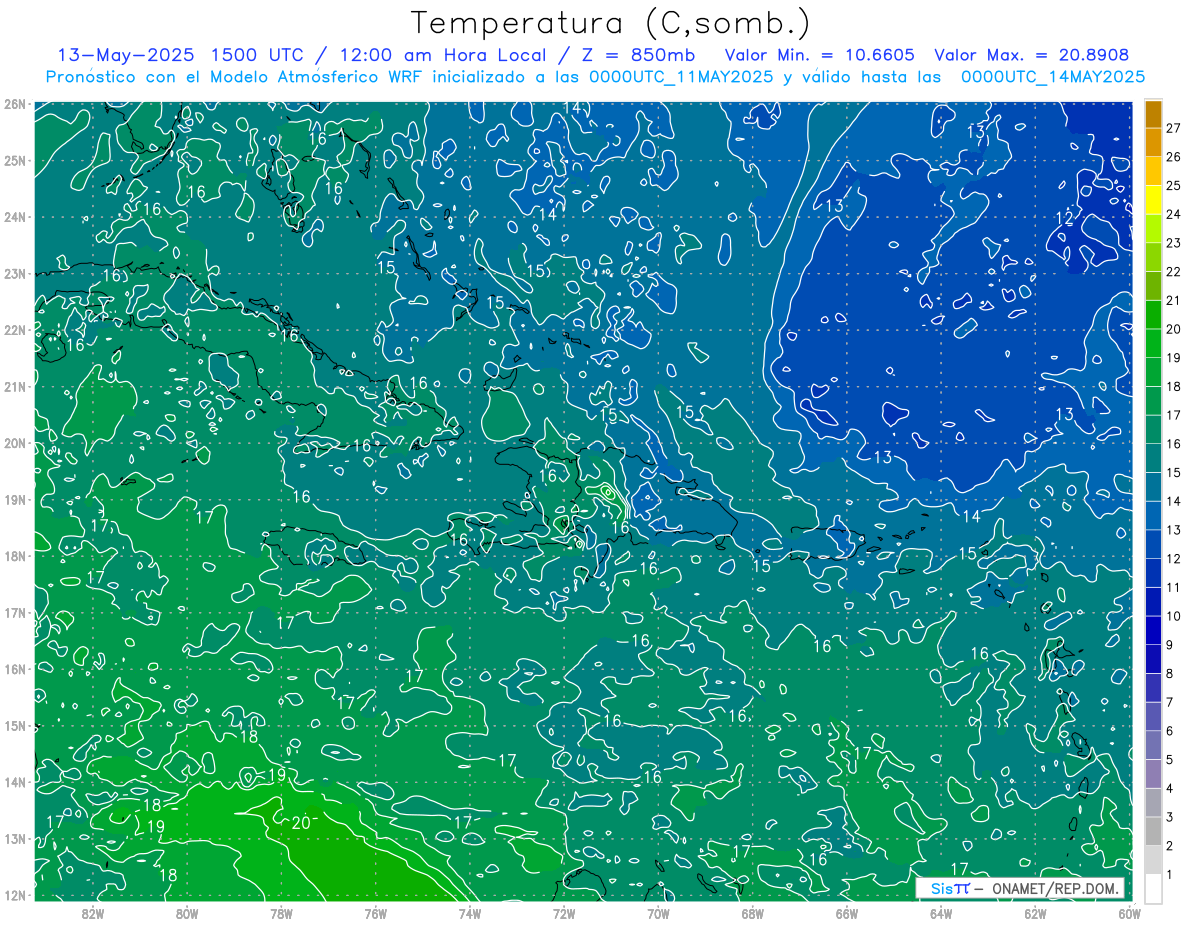The image size is (1200, 927).
Task: Select the white bottom segment of the colorbar
Action: point(1153,888)
